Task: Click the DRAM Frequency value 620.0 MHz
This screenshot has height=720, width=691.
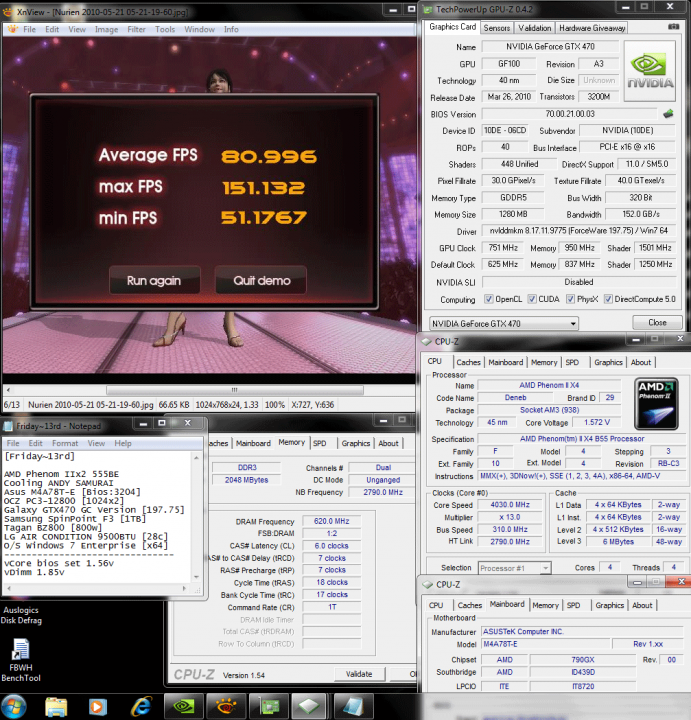Action: (x=331, y=521)
